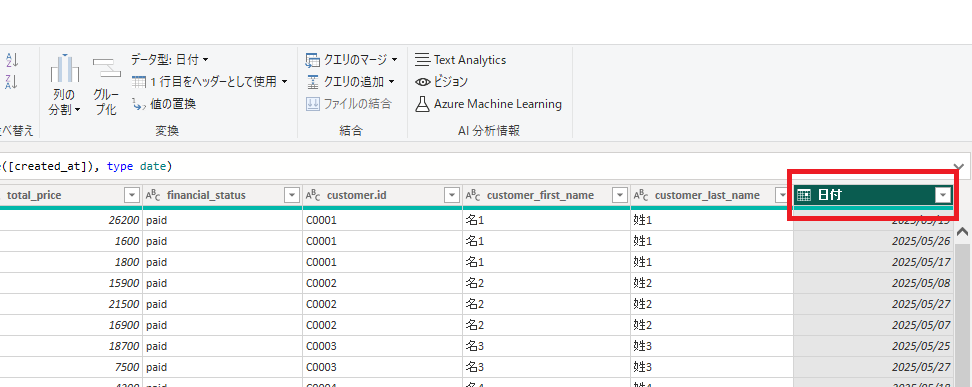Open Text Analytics
The height and width of the screenshot is (387, 972).
pos(461,60)
